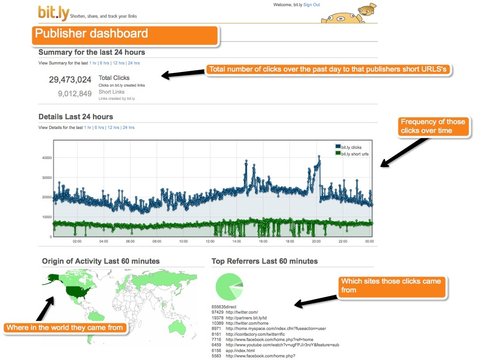Screen dimensions: 500x364
Task: Click the Summary for the last 24 hours heading
Action: coord(92,52)
